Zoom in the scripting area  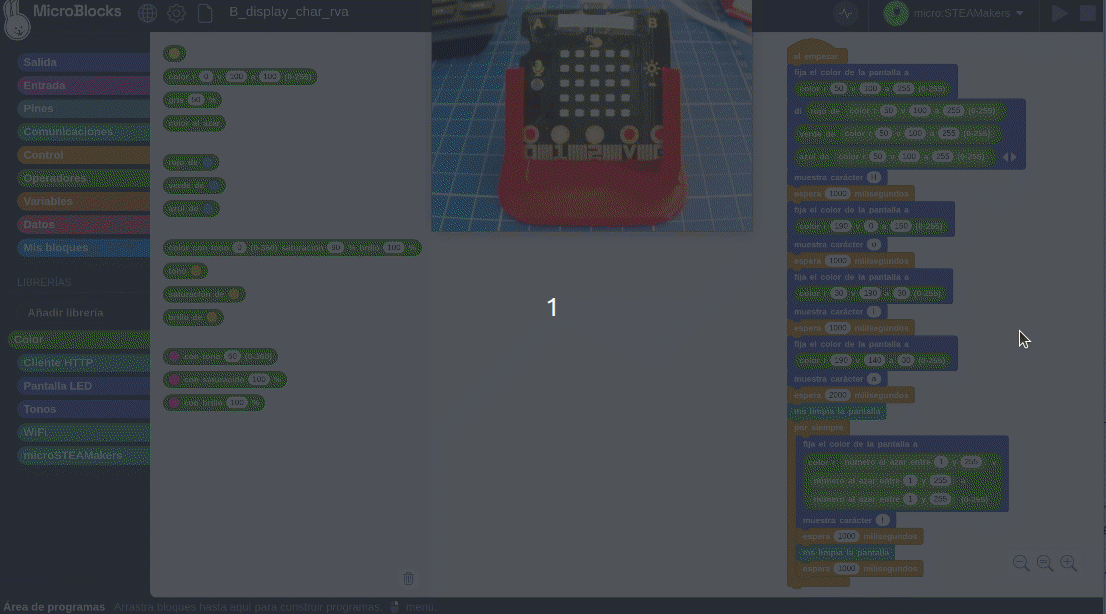(x=1069, y=562)
